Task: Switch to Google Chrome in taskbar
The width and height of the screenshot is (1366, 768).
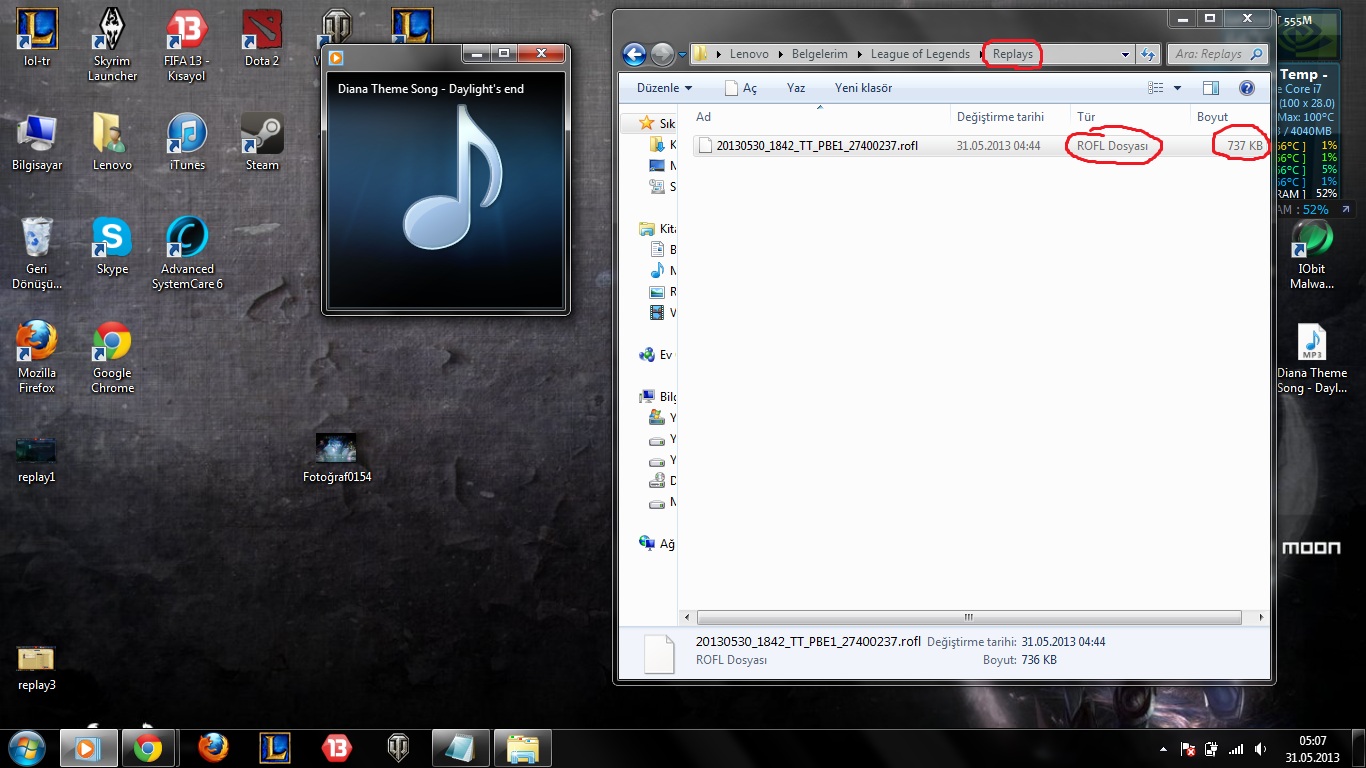Action: click(148, 748)
